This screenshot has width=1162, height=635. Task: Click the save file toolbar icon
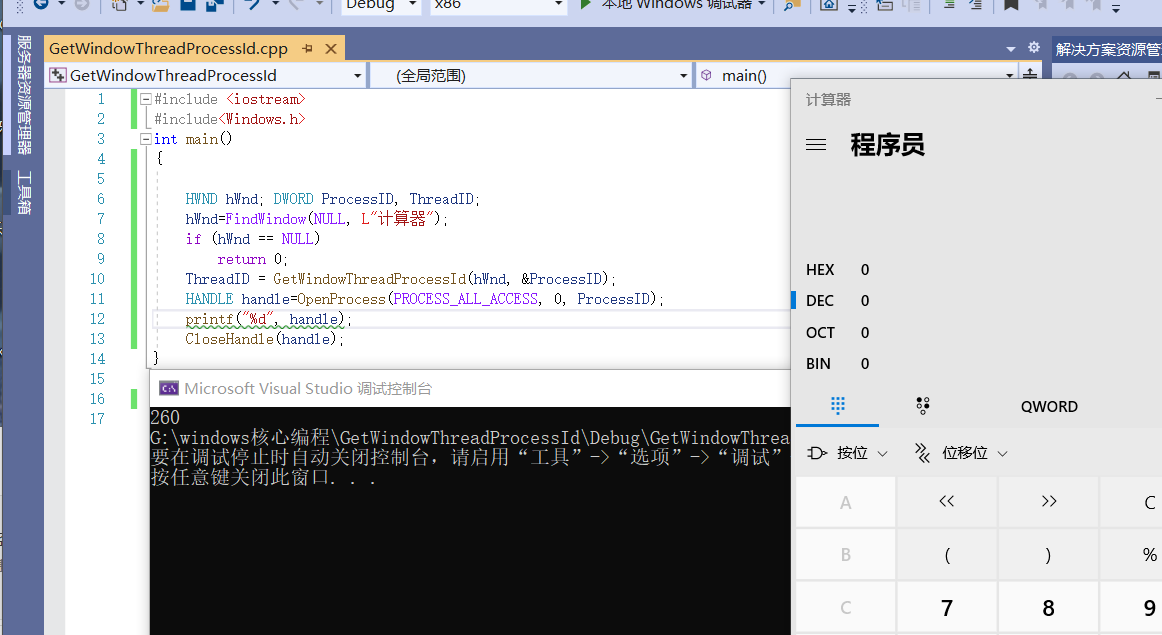187,4
